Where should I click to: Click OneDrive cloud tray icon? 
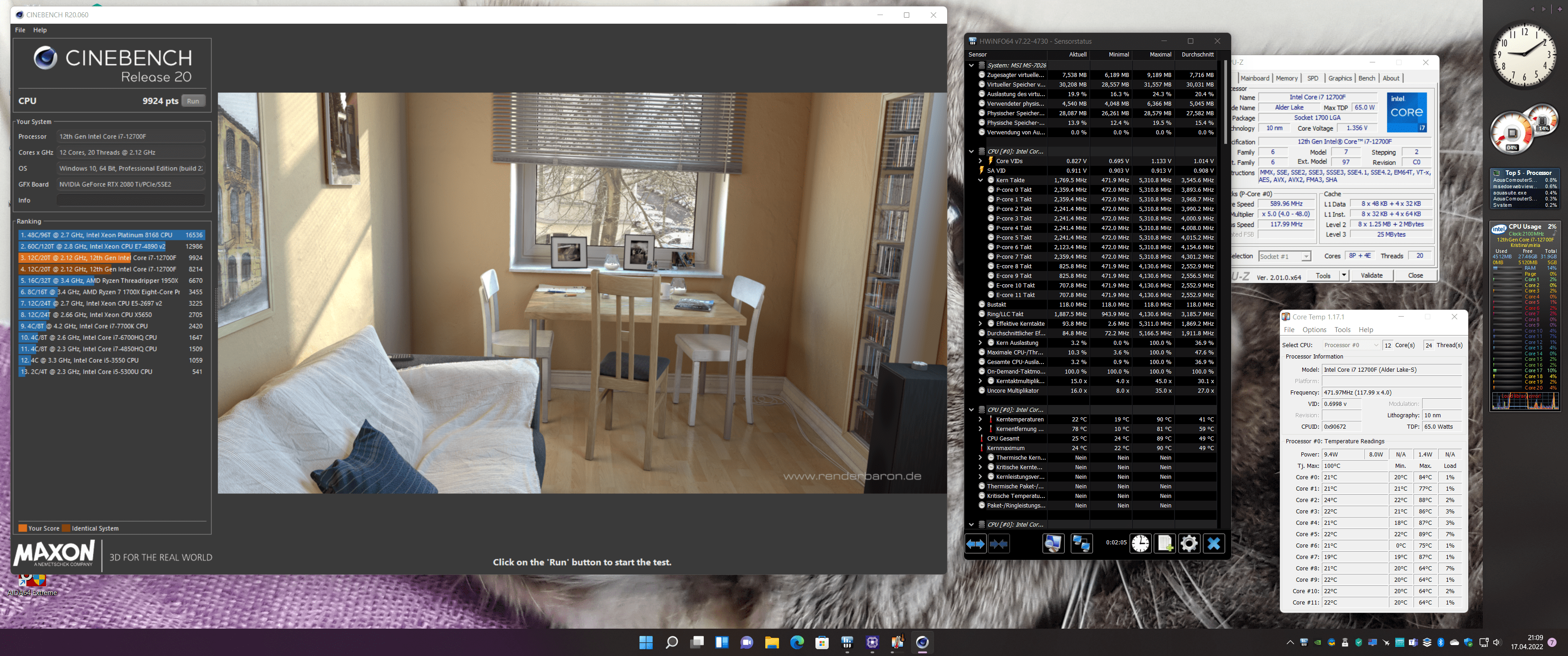1454,643
